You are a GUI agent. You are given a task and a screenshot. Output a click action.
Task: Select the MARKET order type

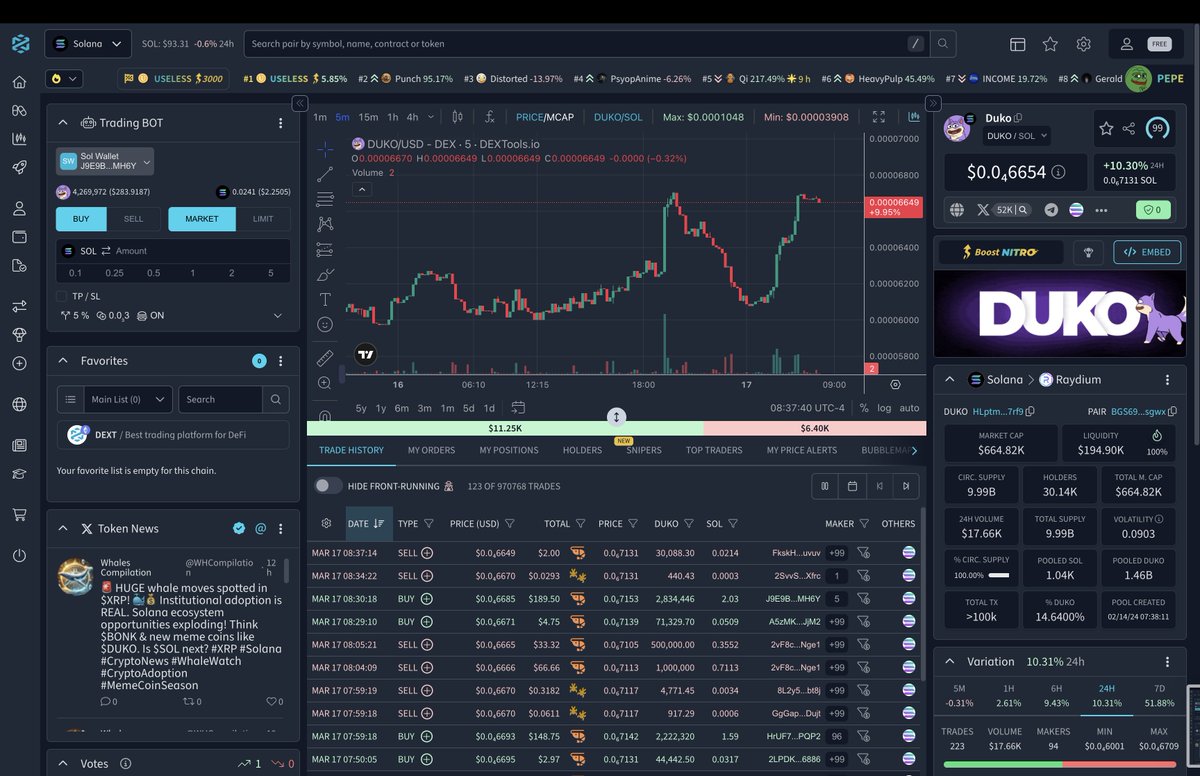pyautogui.click(x=202, y=219)
